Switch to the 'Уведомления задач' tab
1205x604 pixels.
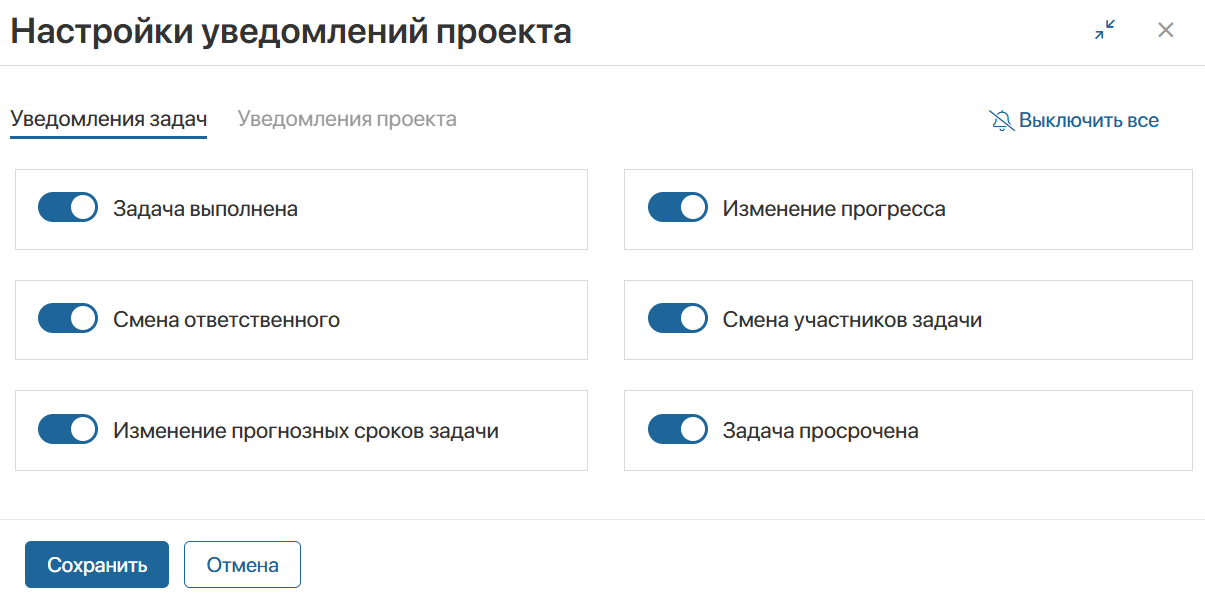click(x=108, y=119)
